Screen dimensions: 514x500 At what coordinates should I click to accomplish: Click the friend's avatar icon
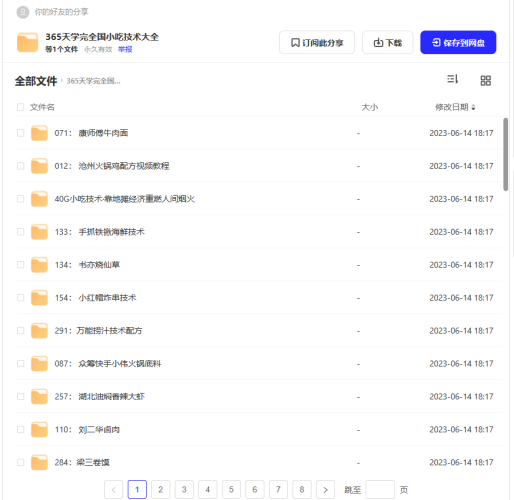23,12
